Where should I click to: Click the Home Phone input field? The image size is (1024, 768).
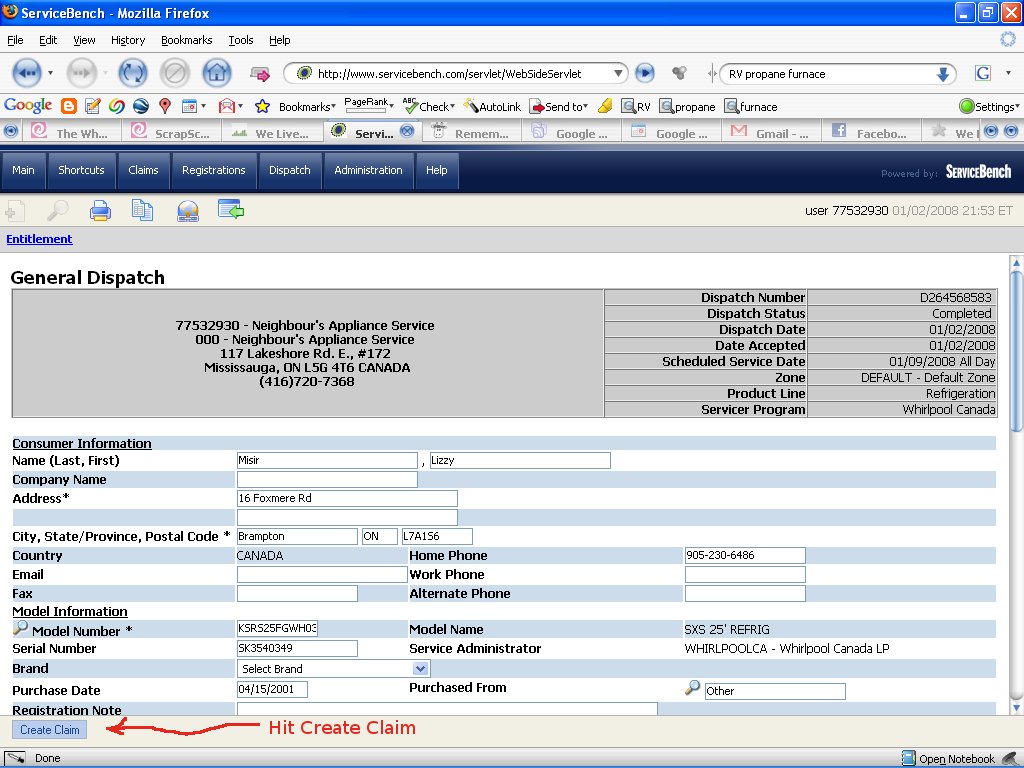point(744,555)
